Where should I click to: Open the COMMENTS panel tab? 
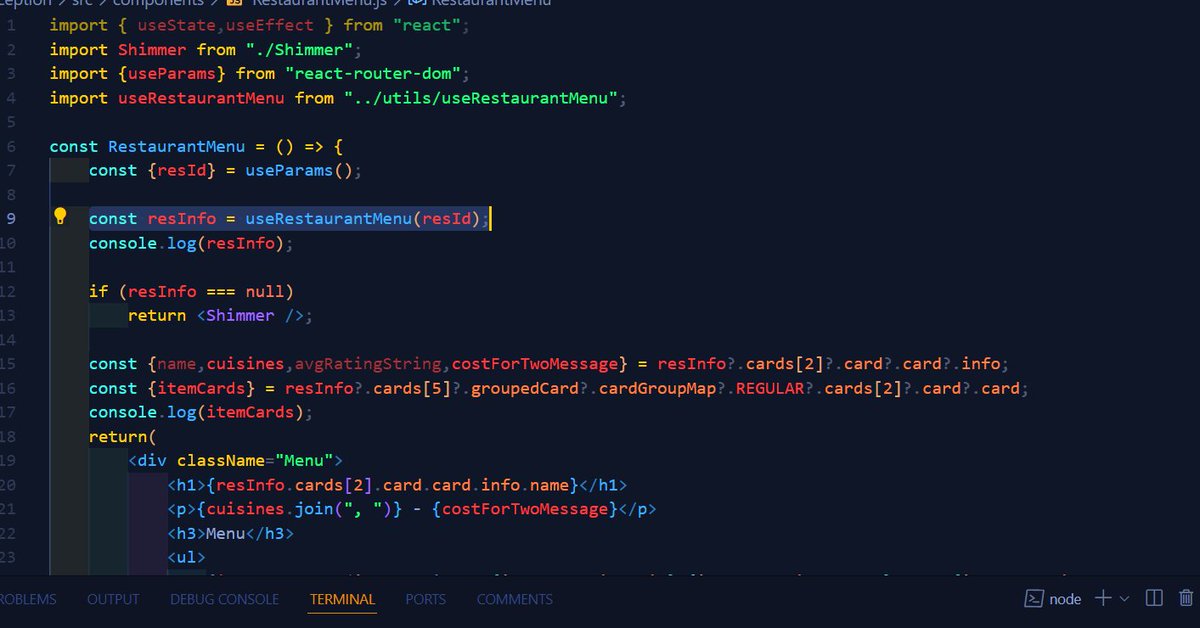click(514, 600)
